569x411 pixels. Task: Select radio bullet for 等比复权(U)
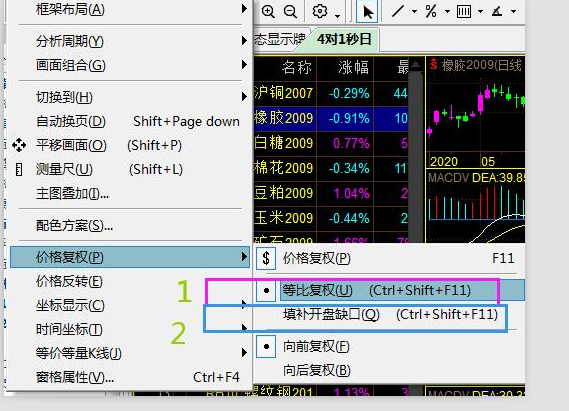click(x=266, y=291)
